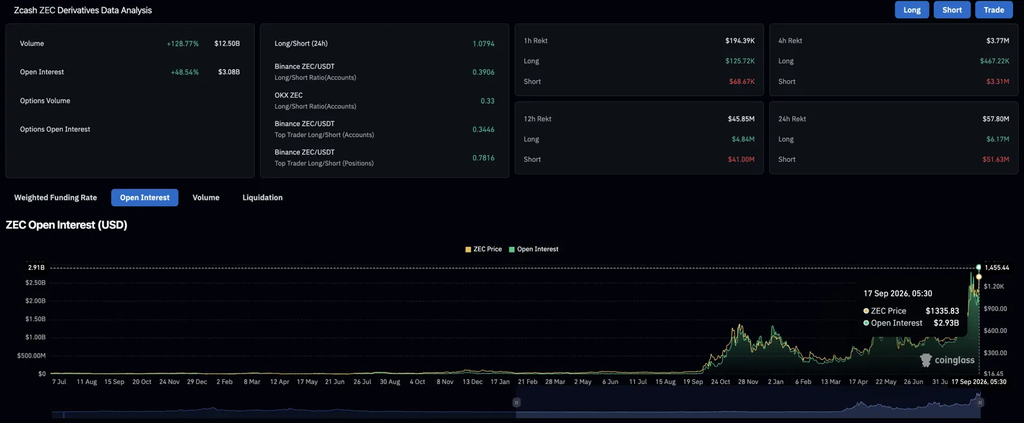Select the Binance ZEC/USDT accounts ratio row
The height and width of the screenshot is (423, 1024).
pos(385,72)
